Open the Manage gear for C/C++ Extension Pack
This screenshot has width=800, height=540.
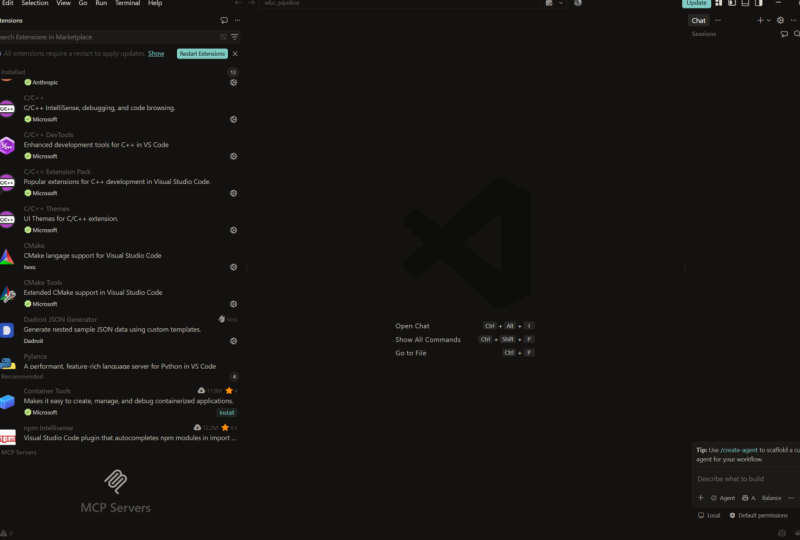pos(233,193)
